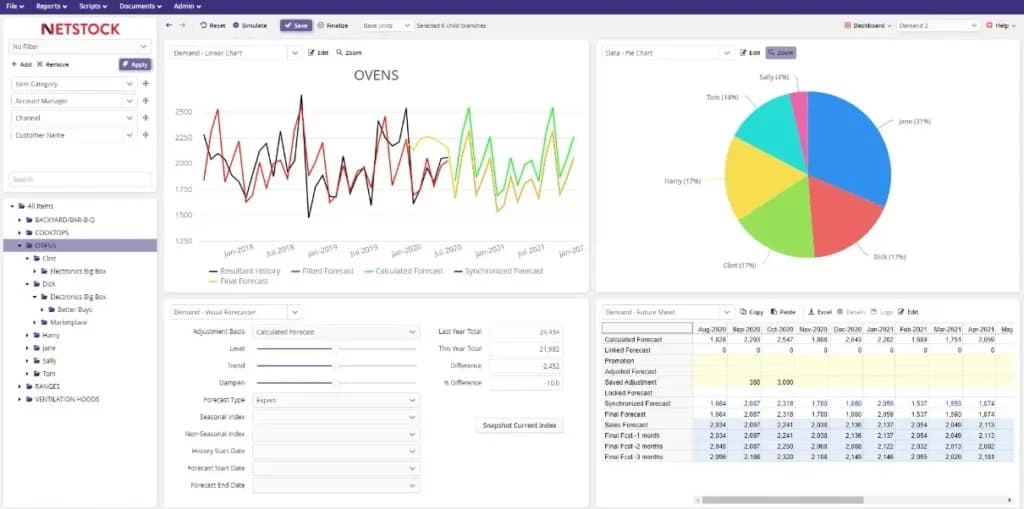The width and height of the screenshot is (1024, 509).
Task: Click Zoom above the OVENS line chart
Action: coord(349,53)
